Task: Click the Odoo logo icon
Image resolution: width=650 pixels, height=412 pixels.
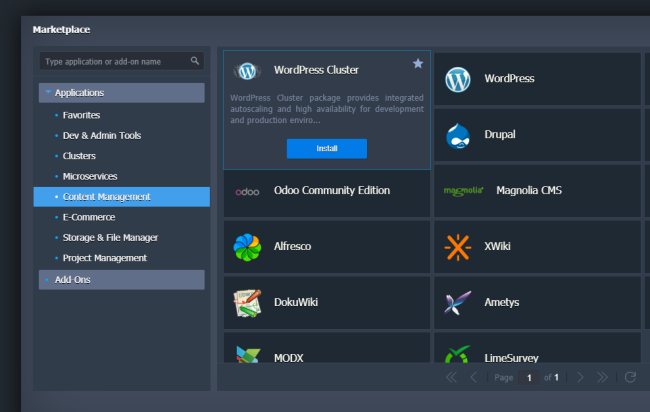Action: (x=247, y=191)
